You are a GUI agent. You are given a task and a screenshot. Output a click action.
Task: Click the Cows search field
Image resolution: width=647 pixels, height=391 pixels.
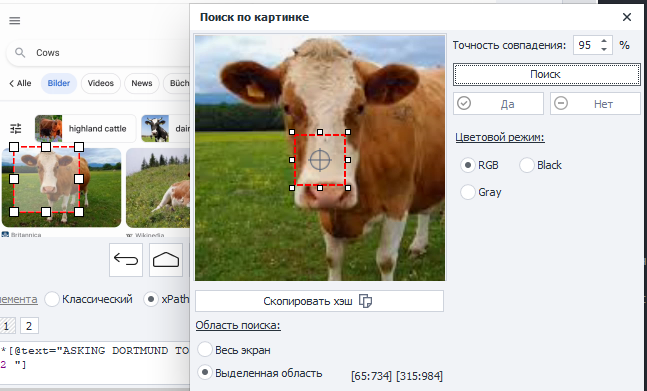98,53
